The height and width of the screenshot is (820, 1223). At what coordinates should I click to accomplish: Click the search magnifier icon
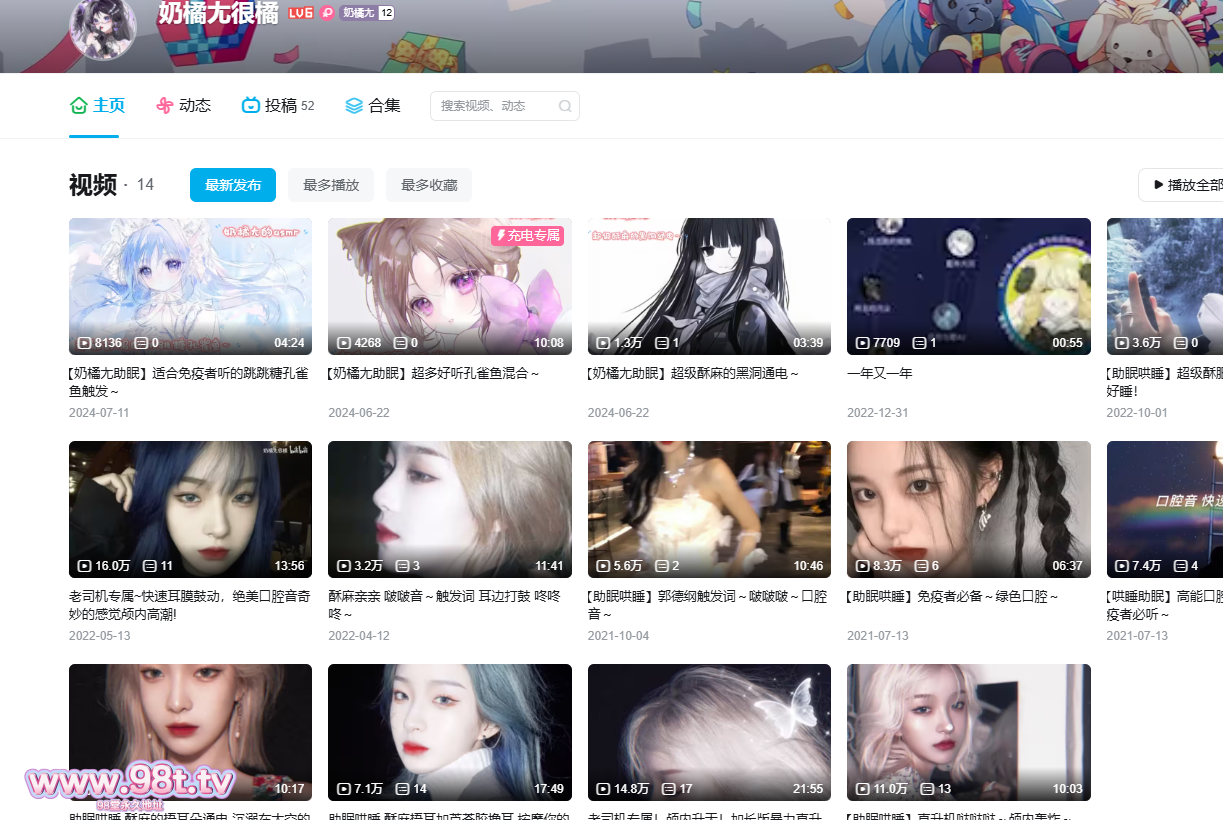tap(565, 106)
